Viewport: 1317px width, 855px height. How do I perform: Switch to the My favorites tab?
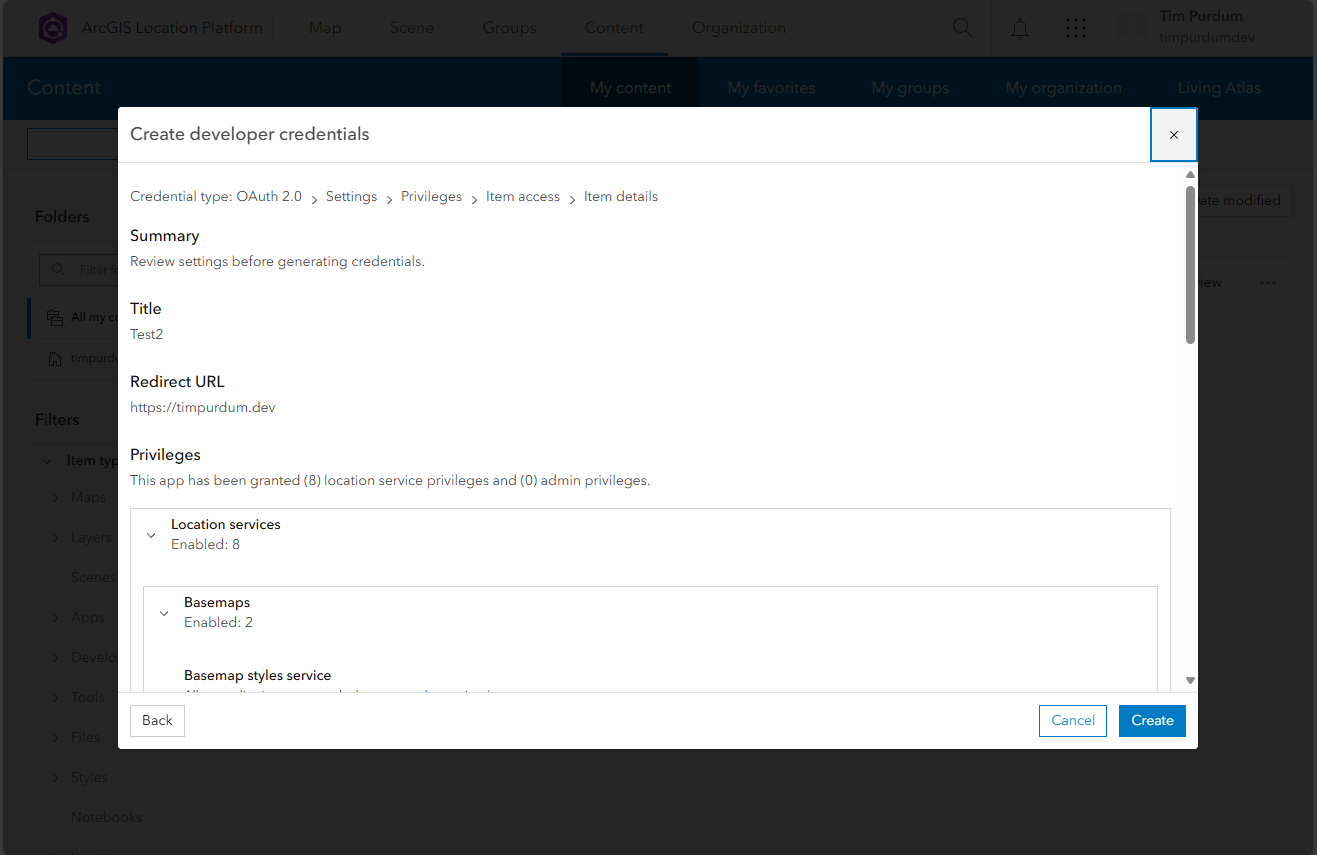pos(771,88)
